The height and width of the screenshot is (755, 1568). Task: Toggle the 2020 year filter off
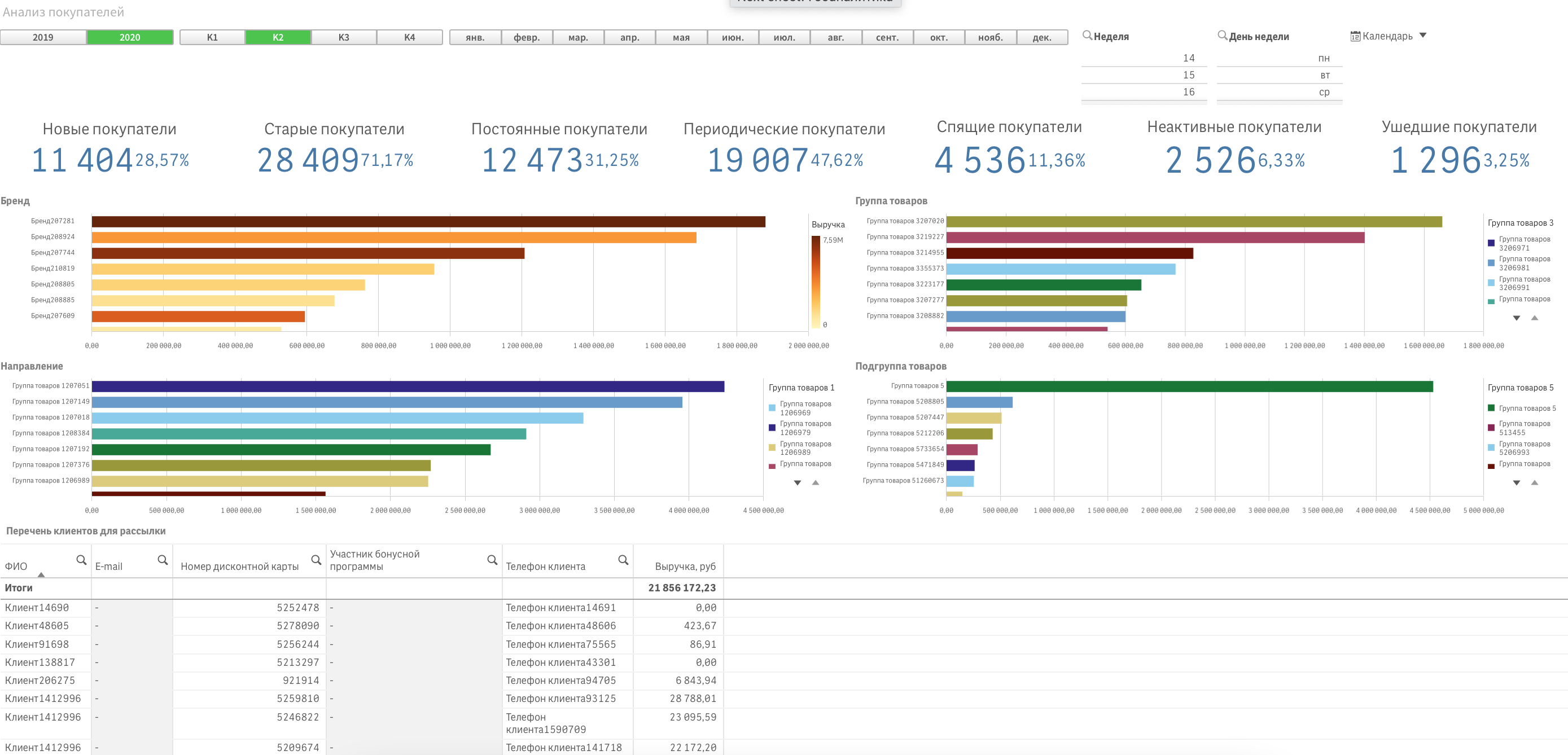[x=130, y=37]
